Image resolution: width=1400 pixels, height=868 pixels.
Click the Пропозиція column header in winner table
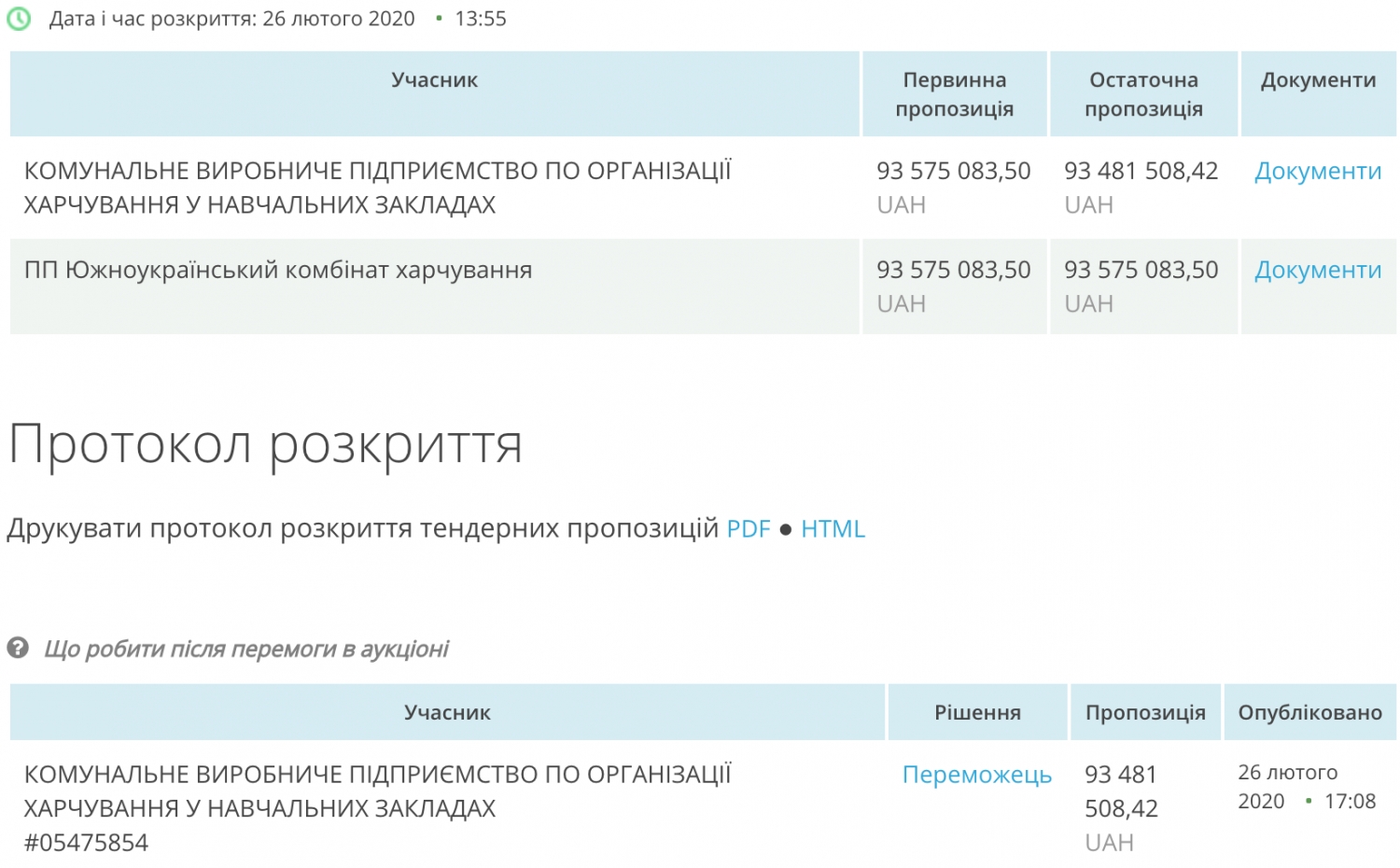[x=1145, y=713]
